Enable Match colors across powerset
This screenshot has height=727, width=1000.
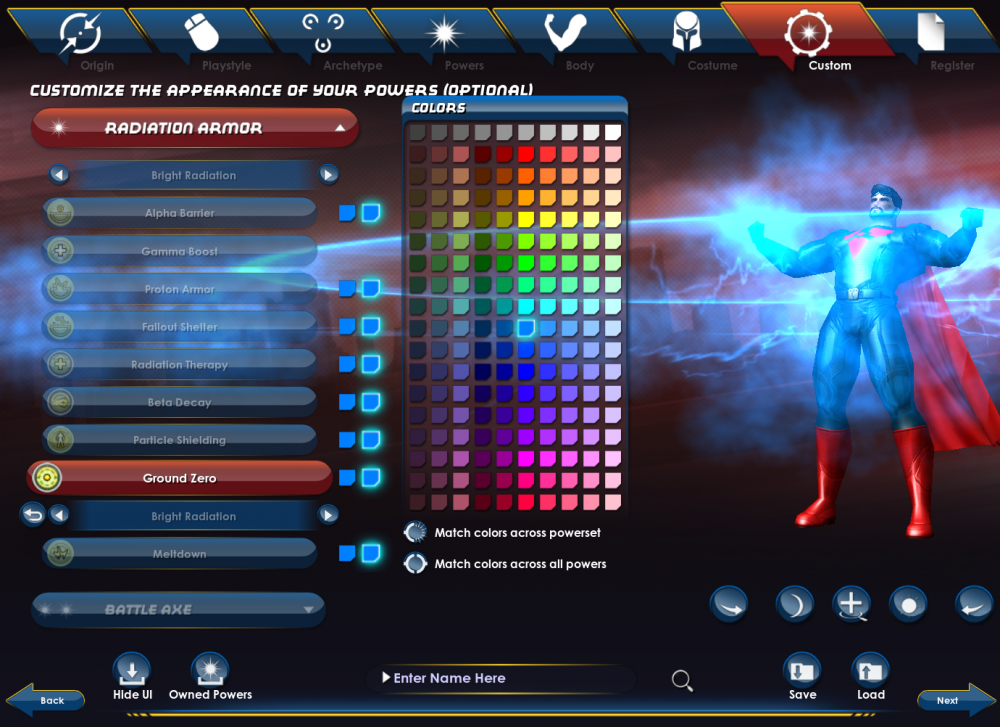415,532
